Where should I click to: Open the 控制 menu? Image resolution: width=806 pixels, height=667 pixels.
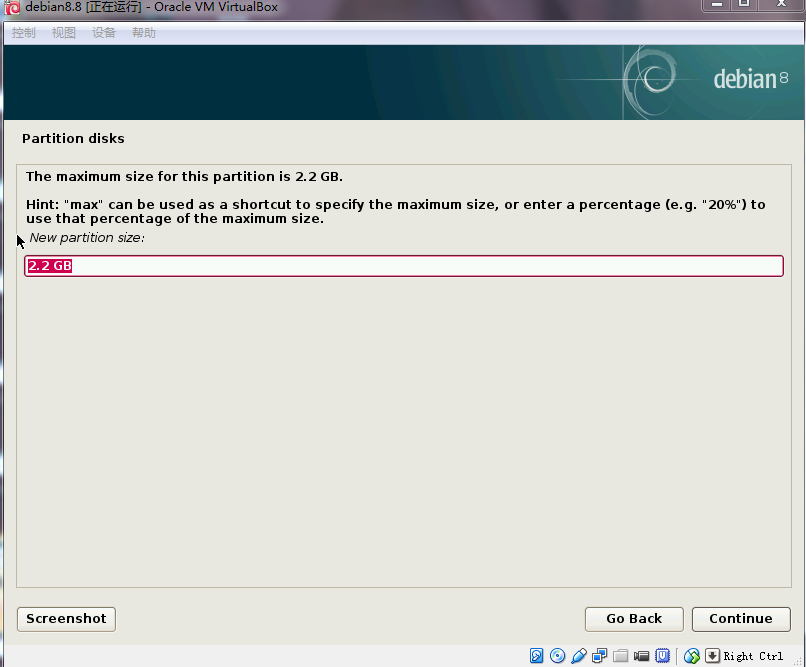pos(23,33)
